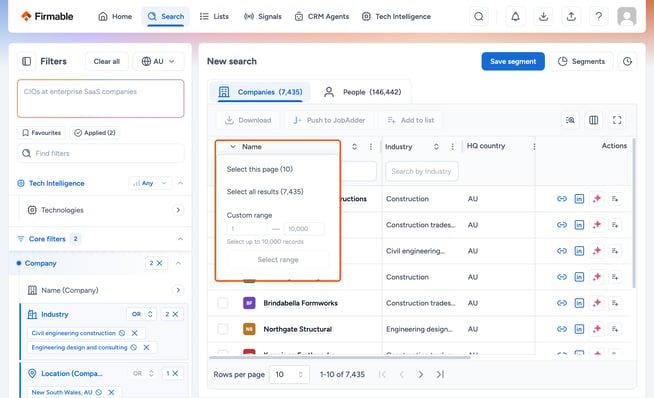The width and height of the screenshot is (654, 398).
Task: Open LinkedIn for Northgate Structural
Action: click(579, 329)
